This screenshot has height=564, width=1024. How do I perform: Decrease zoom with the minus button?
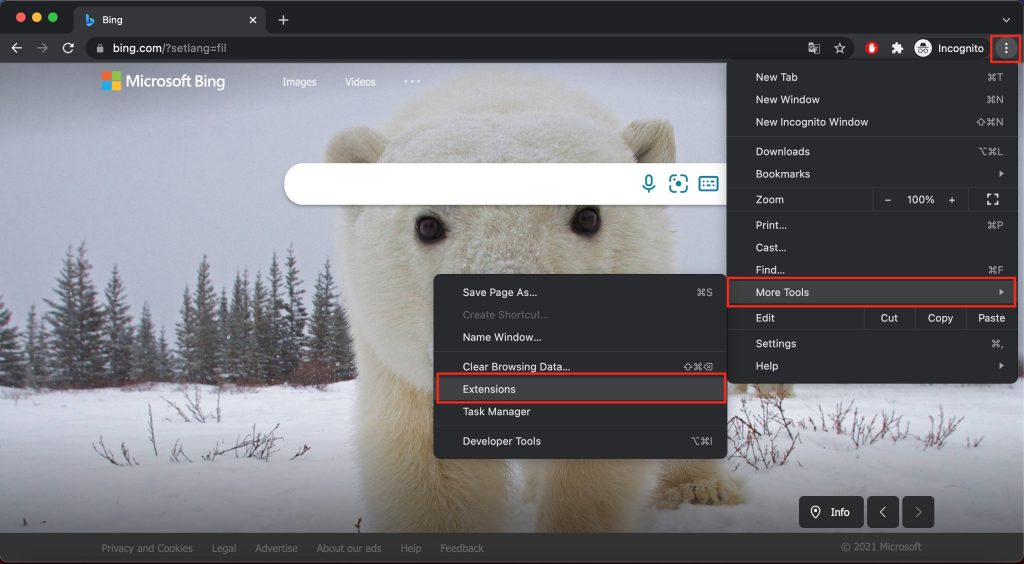click(x=887, y=200)
